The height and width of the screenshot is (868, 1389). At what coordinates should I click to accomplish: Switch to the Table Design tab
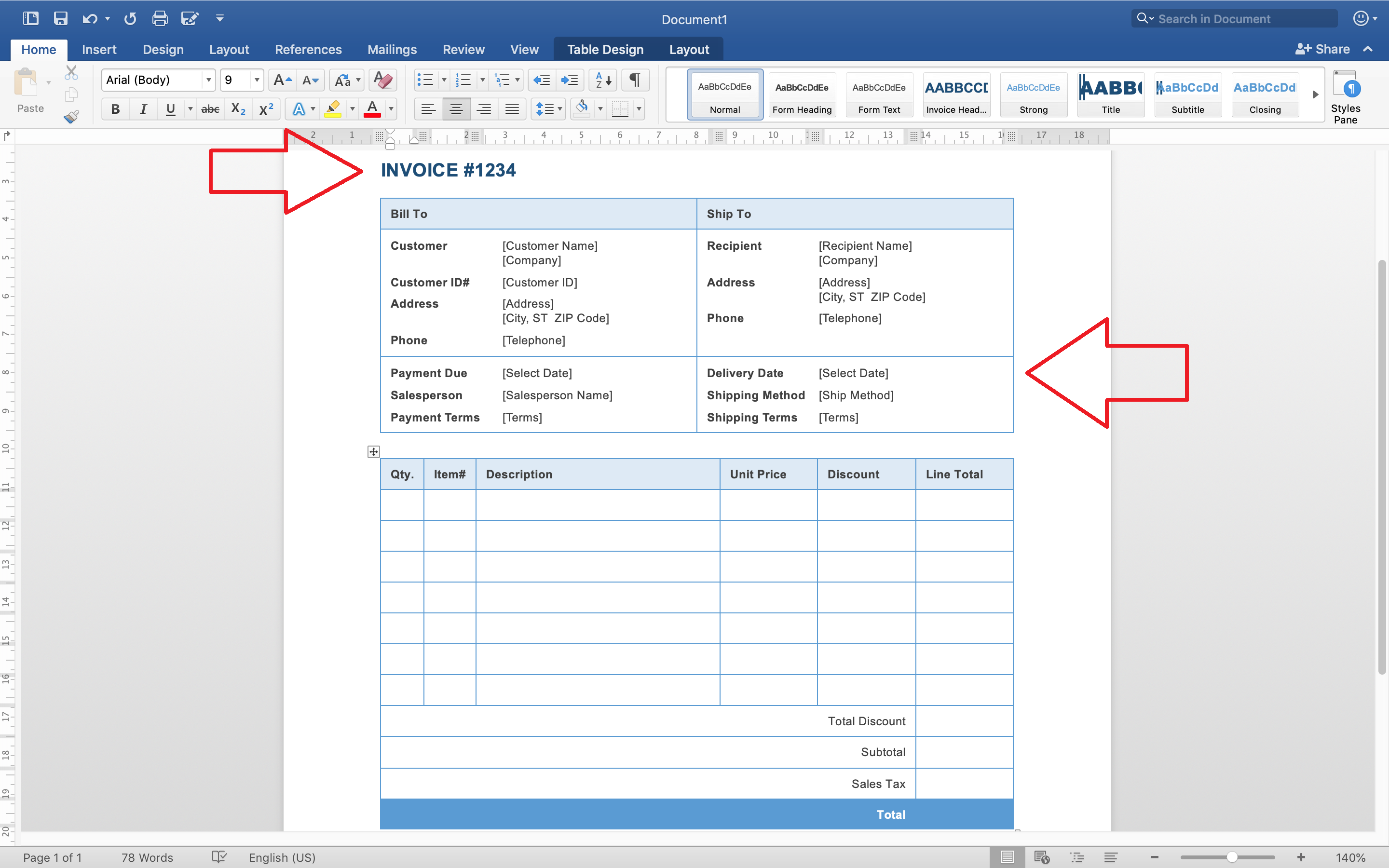(x=605, y=49)
